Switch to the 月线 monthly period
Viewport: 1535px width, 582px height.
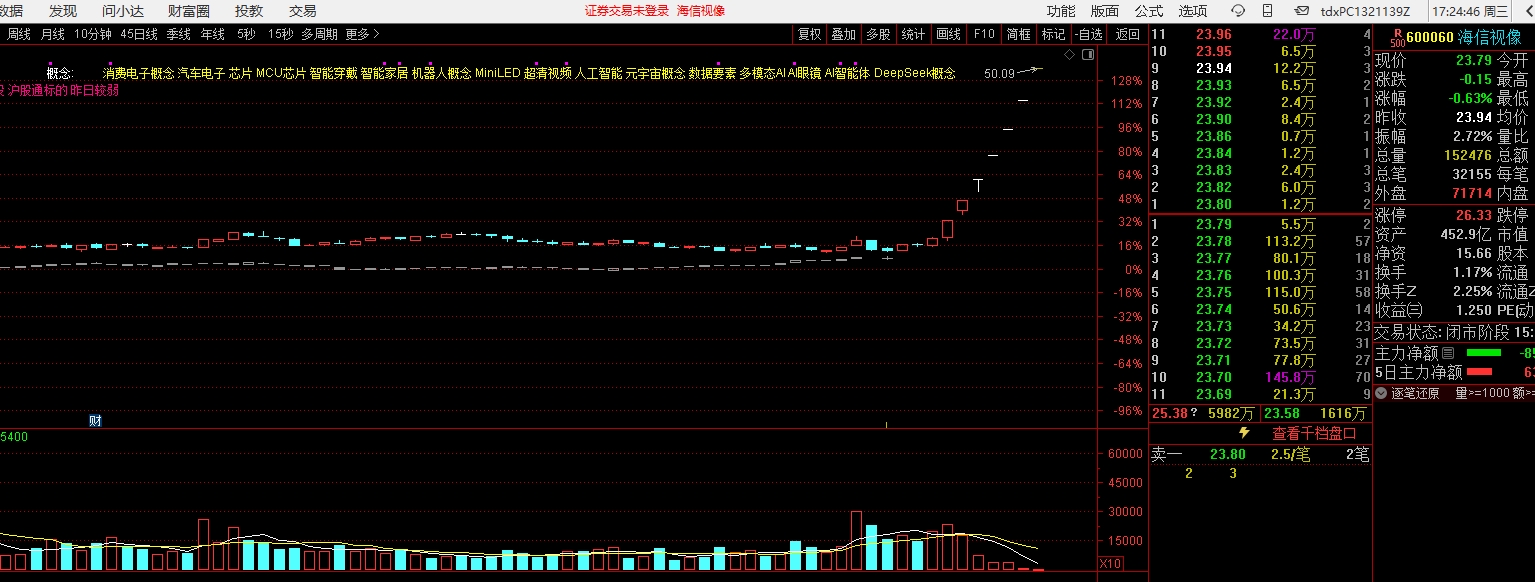[53, 34]
